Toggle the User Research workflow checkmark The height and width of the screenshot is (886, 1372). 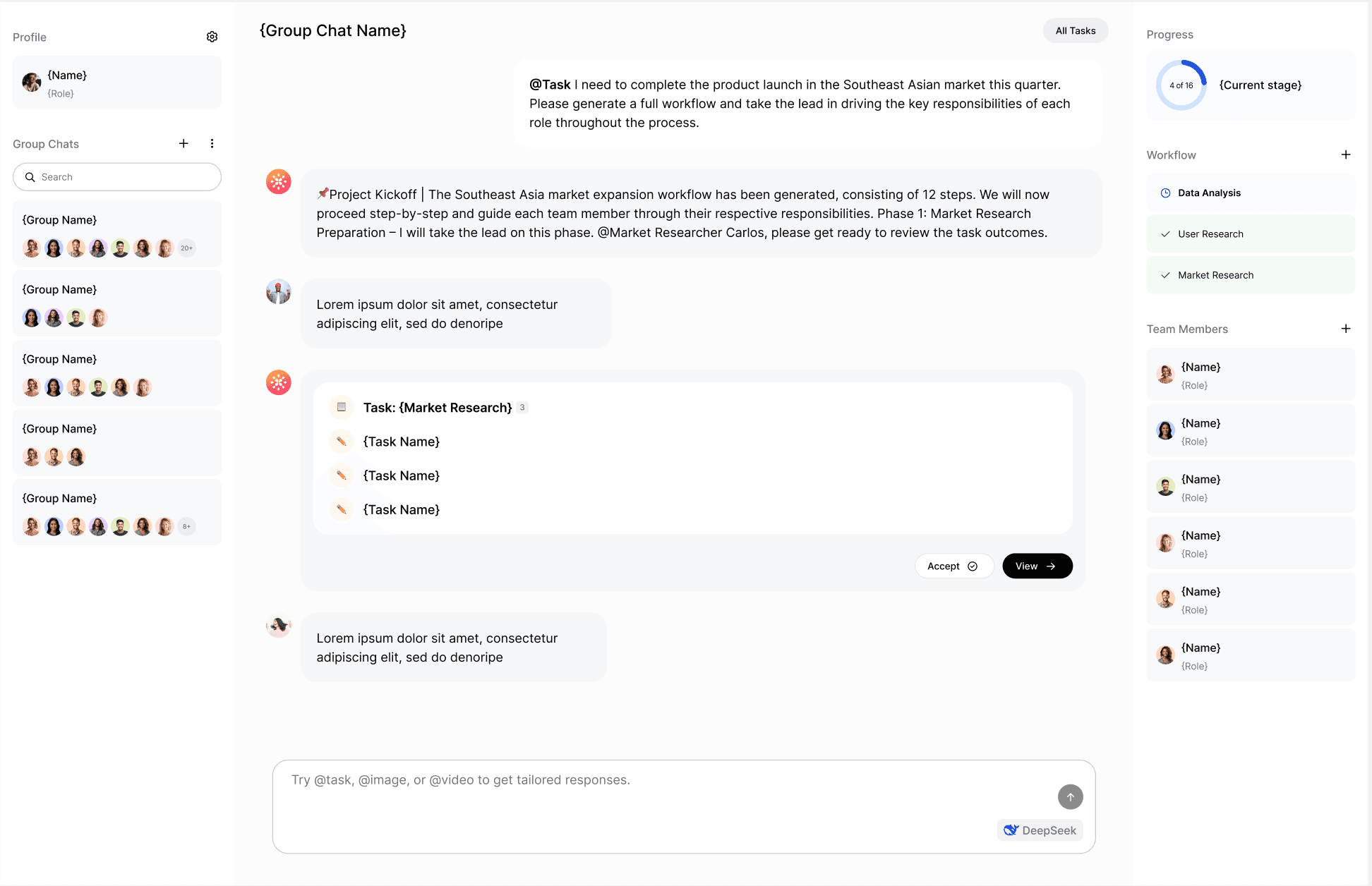1165,234
